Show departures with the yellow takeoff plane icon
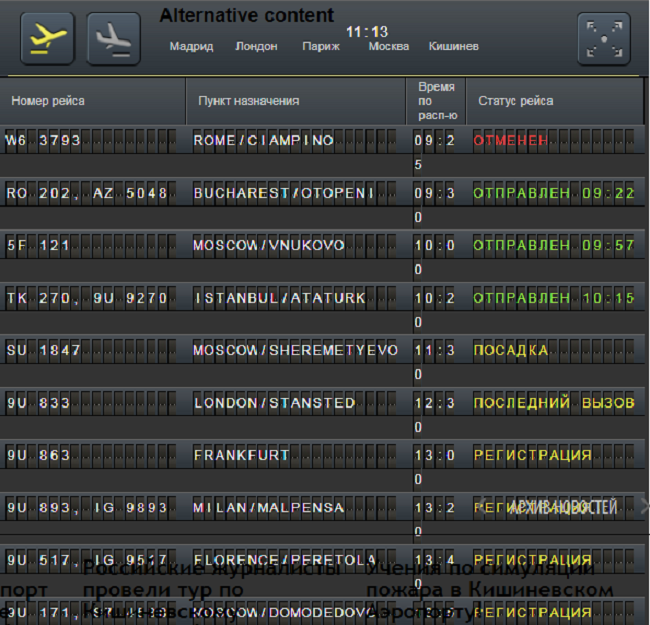This screenshot has height=625, width=650. pyautogui.click(x=47, y=39)
